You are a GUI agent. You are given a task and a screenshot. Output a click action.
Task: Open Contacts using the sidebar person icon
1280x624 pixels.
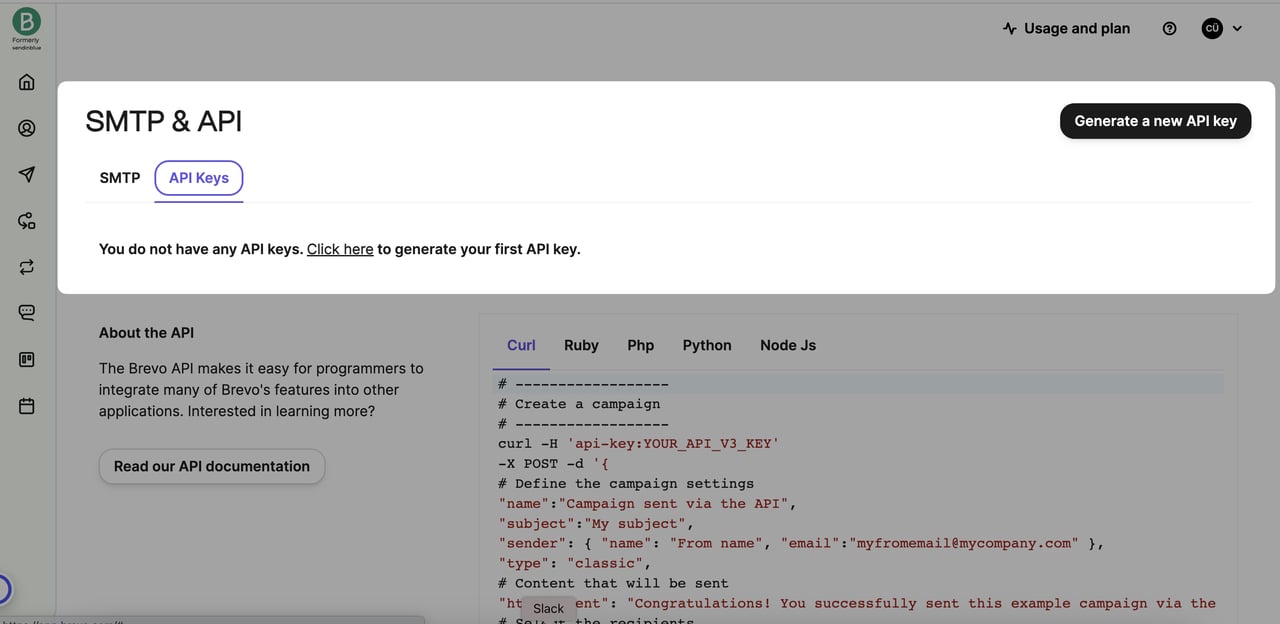[26, 128]
